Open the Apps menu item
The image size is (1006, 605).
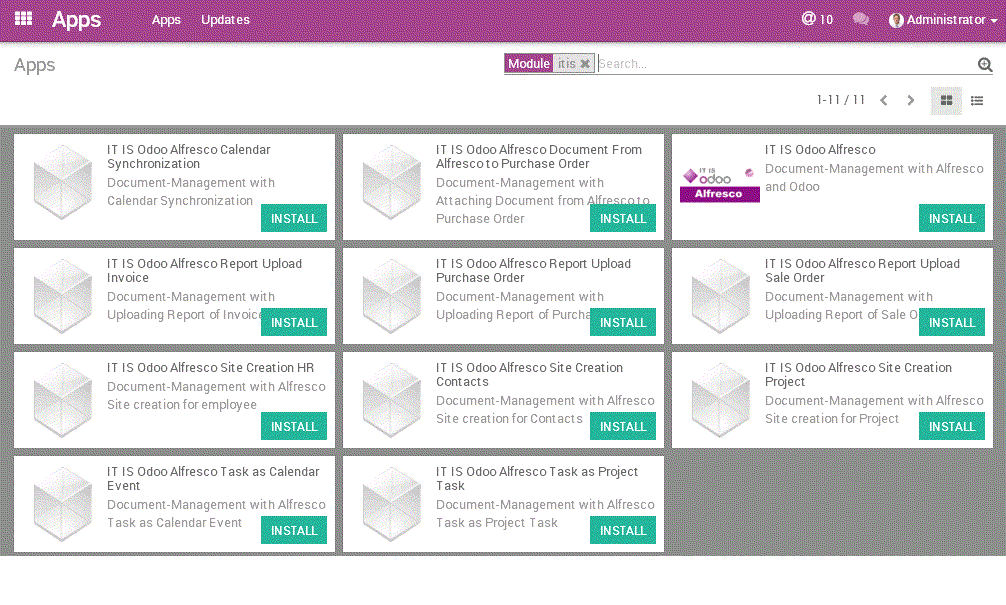coord(166,20)
